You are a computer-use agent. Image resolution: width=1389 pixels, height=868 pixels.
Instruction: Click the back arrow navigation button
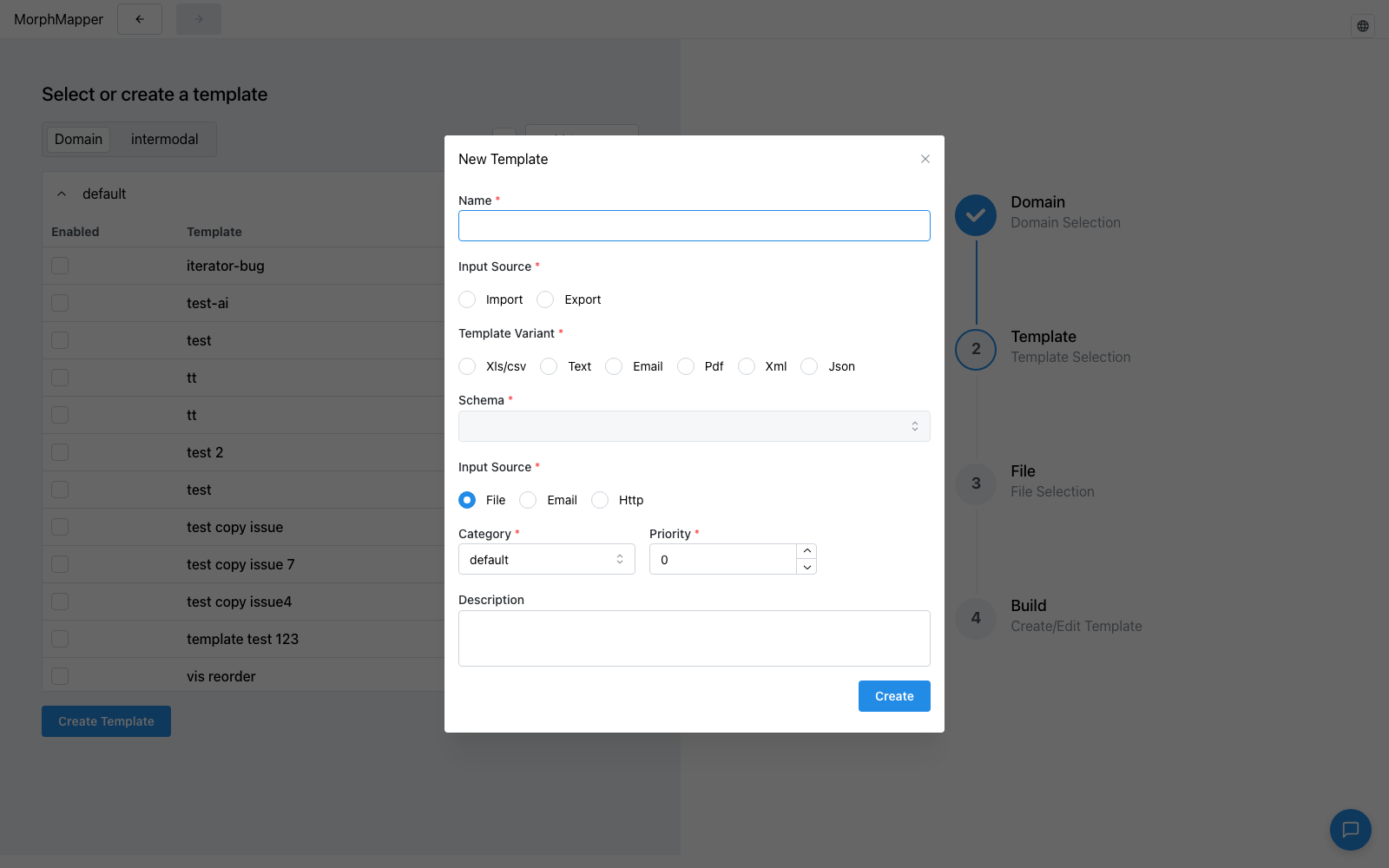(140, 19)
